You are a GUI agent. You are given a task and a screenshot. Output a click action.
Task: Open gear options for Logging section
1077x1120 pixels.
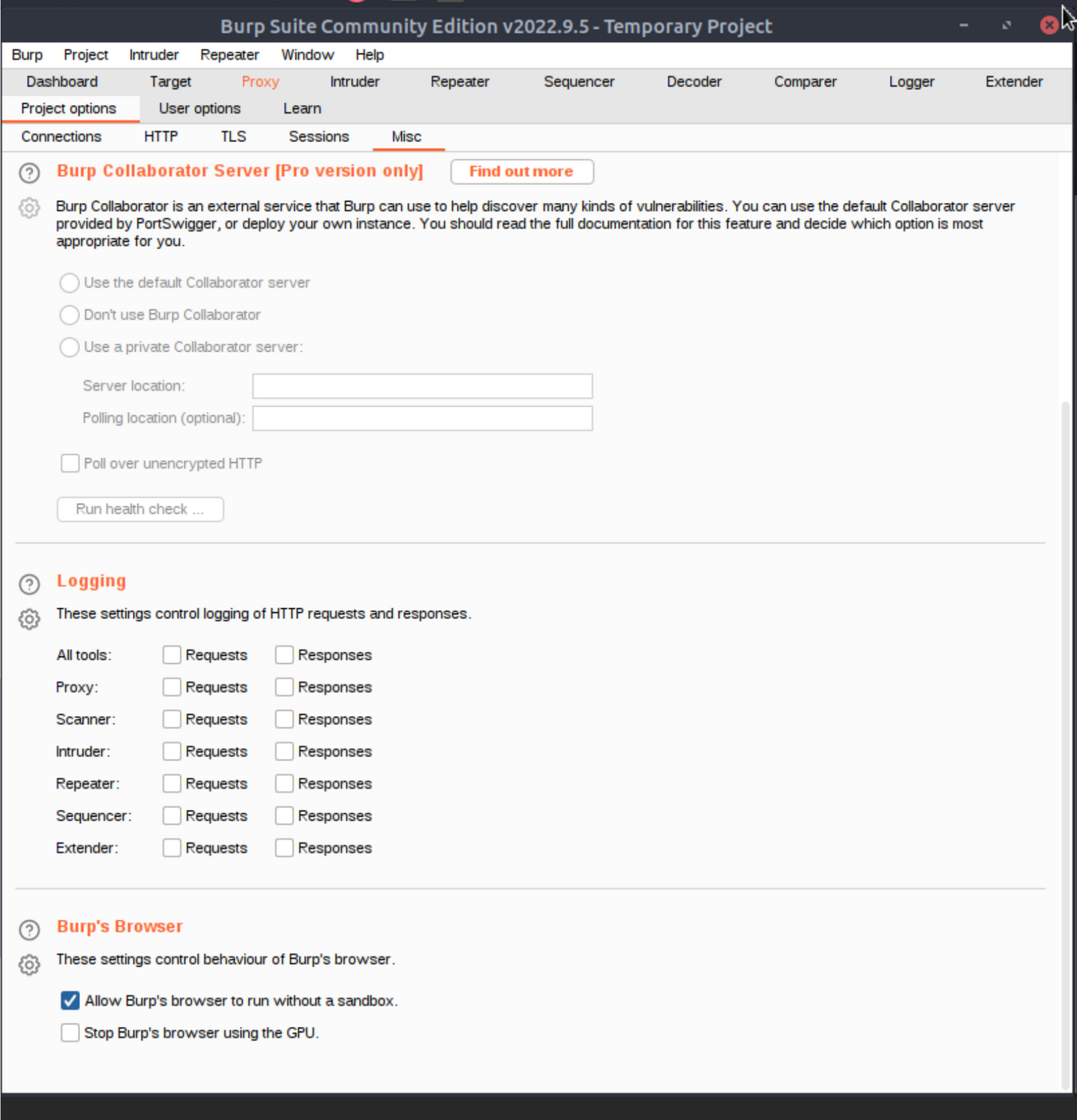click(x=29, y=618)
